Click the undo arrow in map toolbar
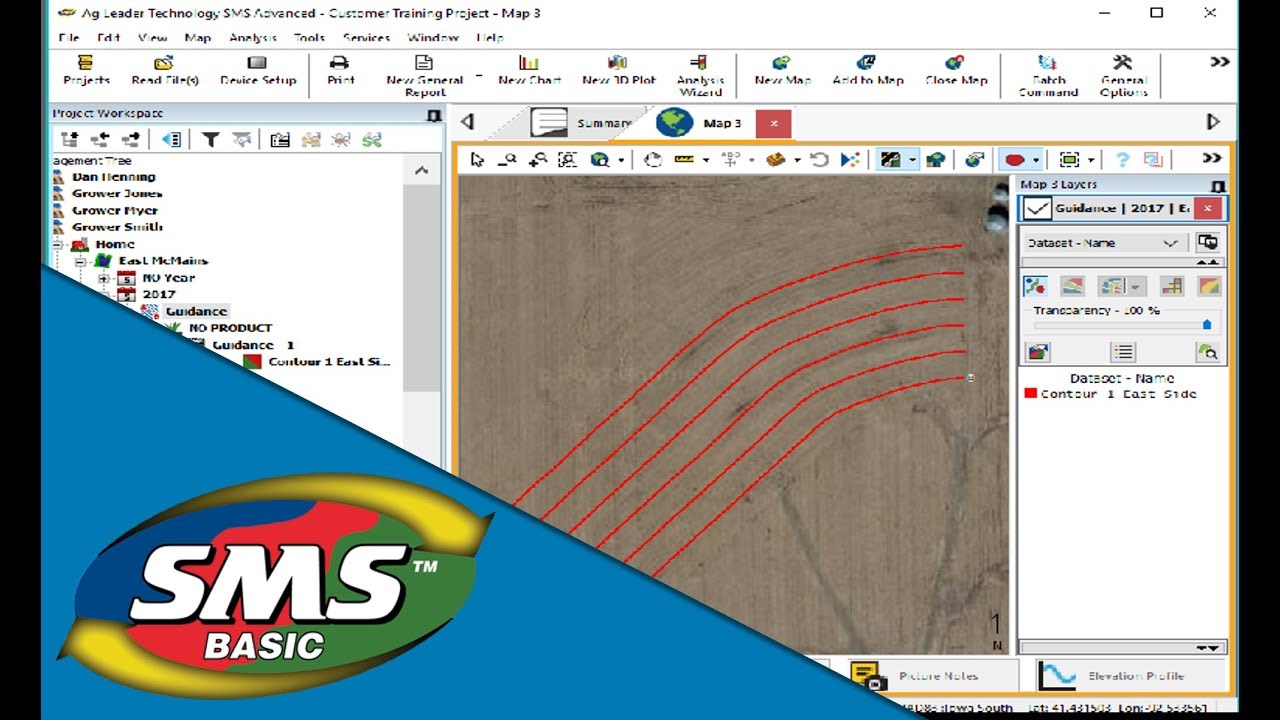The height and width of the screenshot is (720, 1280). pos(819,160)
